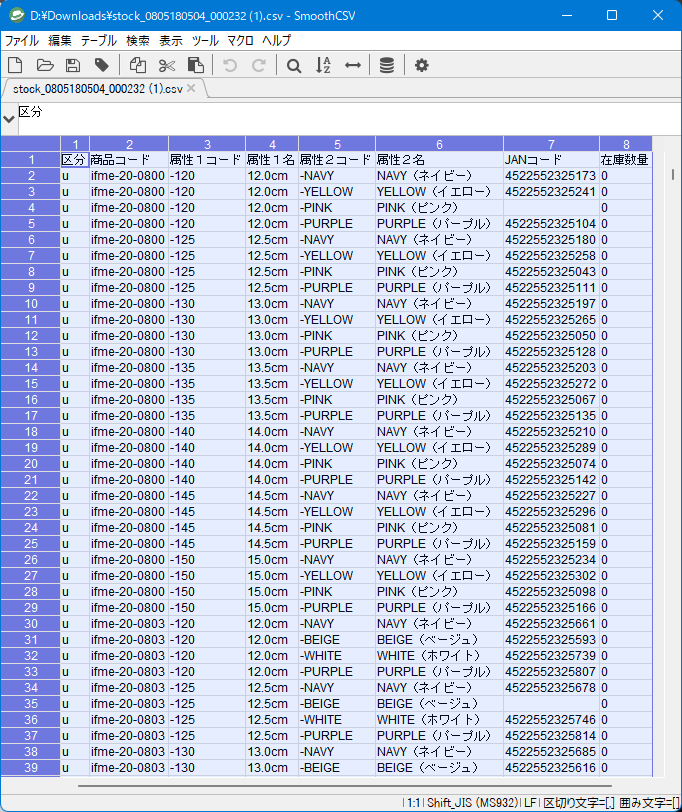
Task: Click the database stack icon
Action: (387, 66)
